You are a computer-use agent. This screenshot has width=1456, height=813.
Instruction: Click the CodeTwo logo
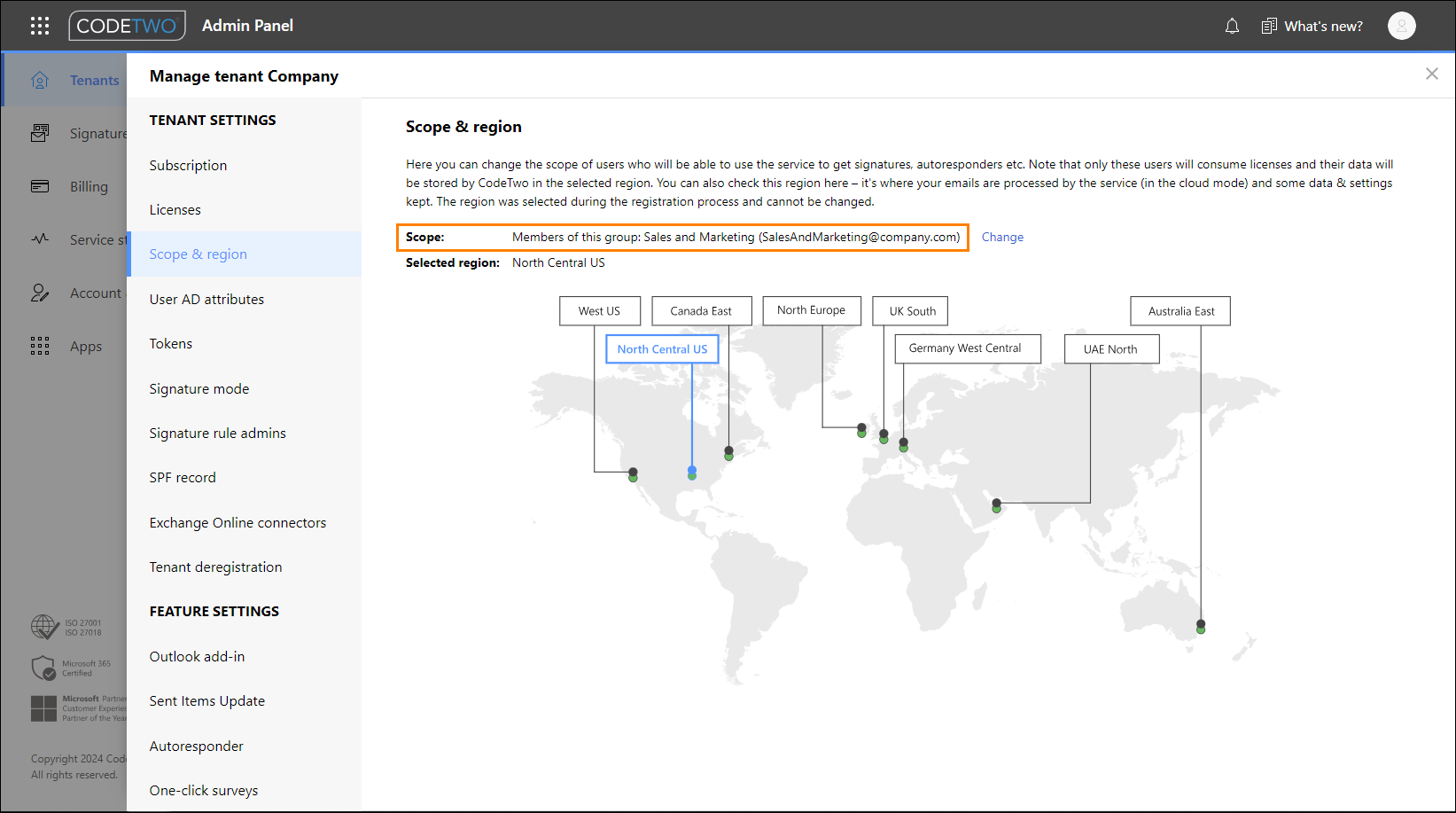(127, 25)
